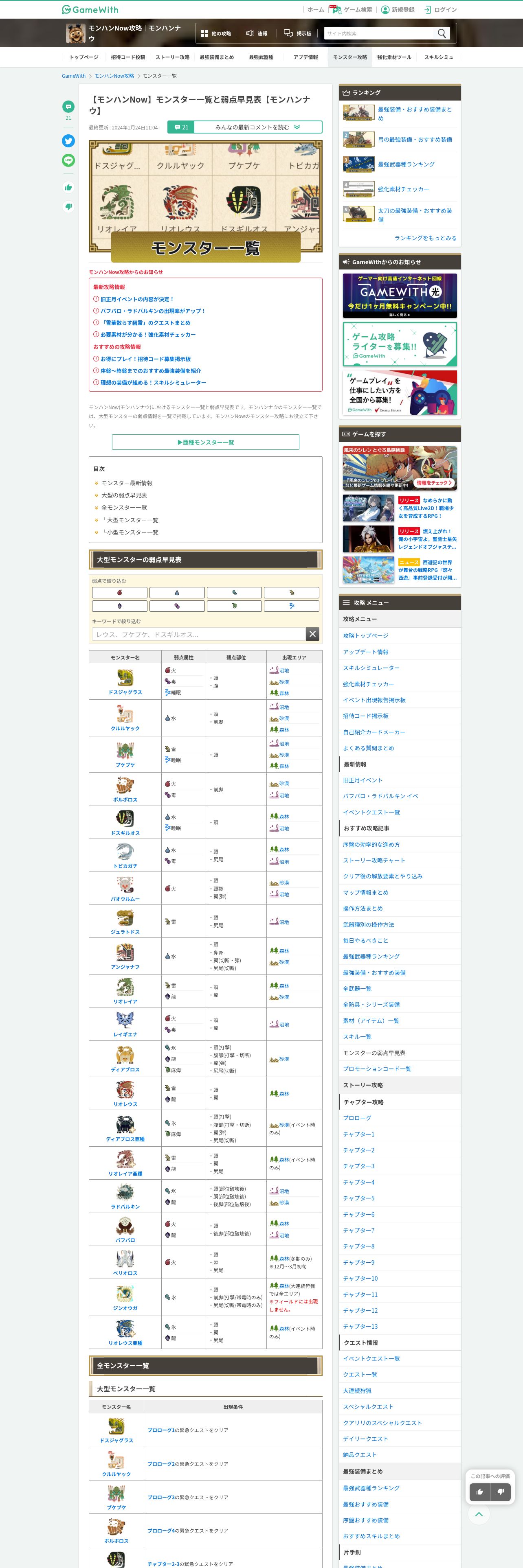523x1568 pixels.
Task: Open 招待コード投稿 nav tab
Action: click(x=128, y=57)
